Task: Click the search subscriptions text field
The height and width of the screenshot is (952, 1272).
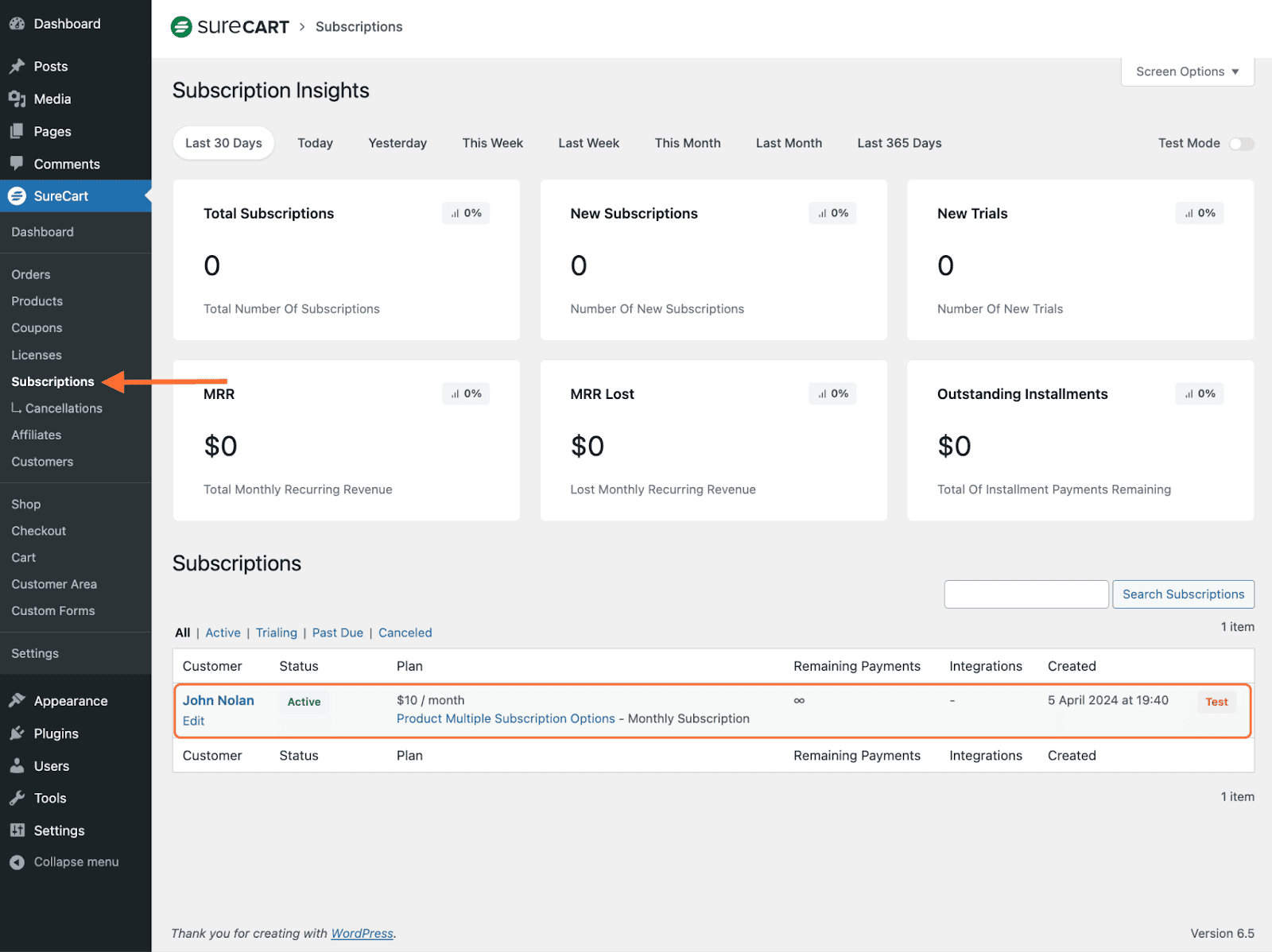Action: [1026, 594]
